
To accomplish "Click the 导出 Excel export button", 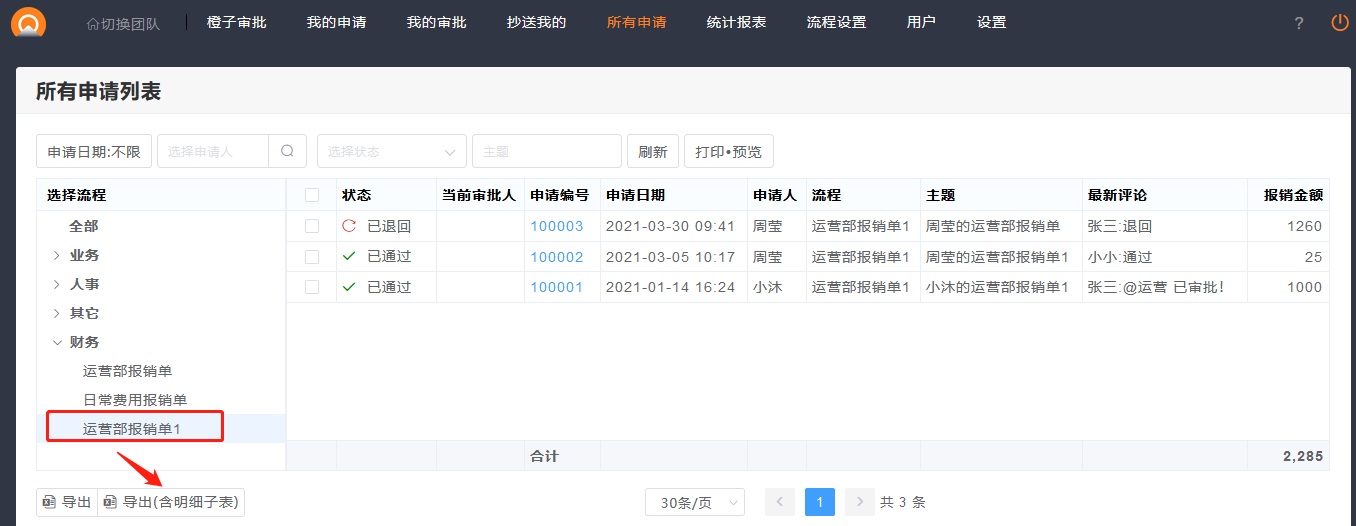I will [x=67, y=502].
